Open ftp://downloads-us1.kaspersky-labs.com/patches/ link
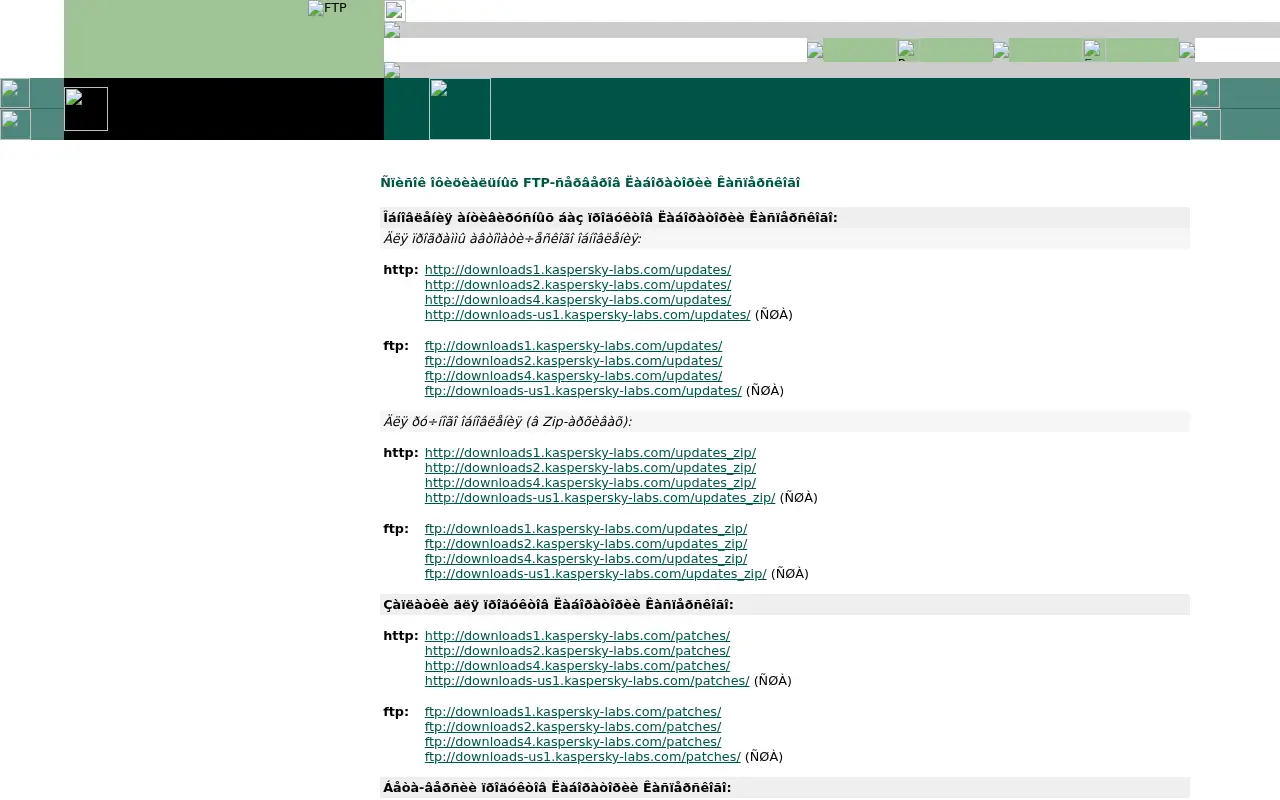The width and height of the screenshot is (1280, 800). pyautogui.click(x=583, y=757)
